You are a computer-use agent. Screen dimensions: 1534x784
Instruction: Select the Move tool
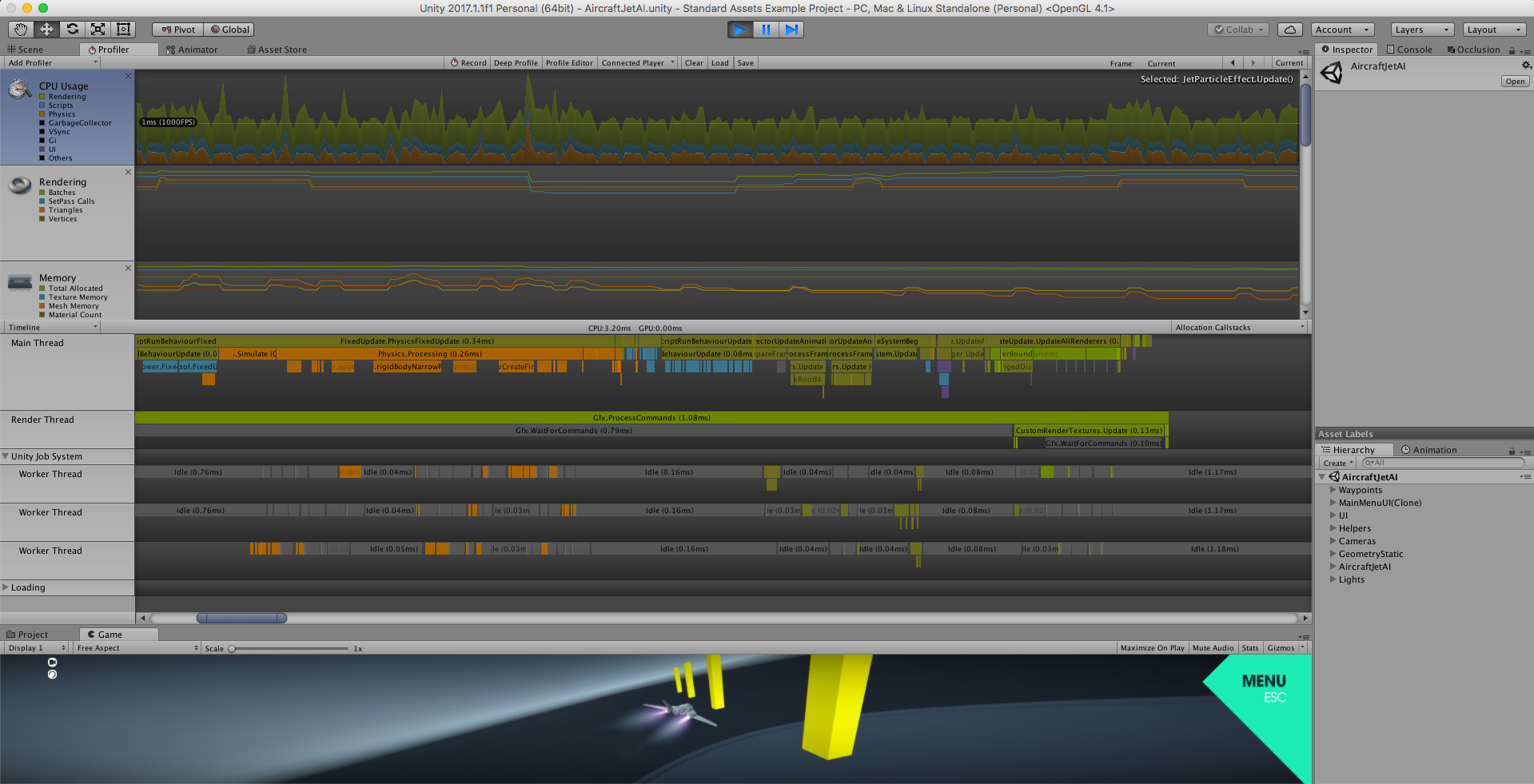(46, 30)
